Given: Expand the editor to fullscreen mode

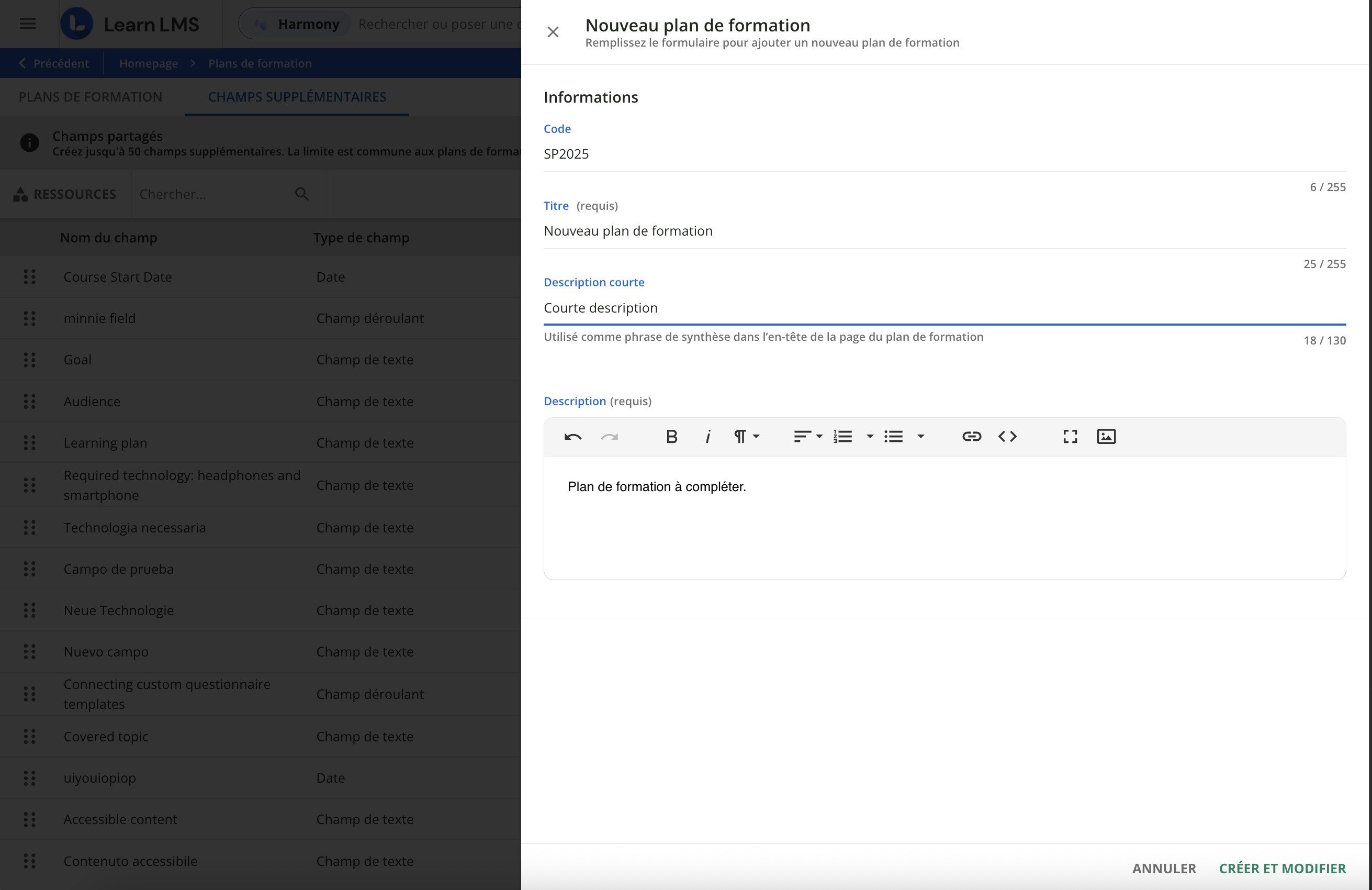Looking at the screenshot, I should (1070, 437).
